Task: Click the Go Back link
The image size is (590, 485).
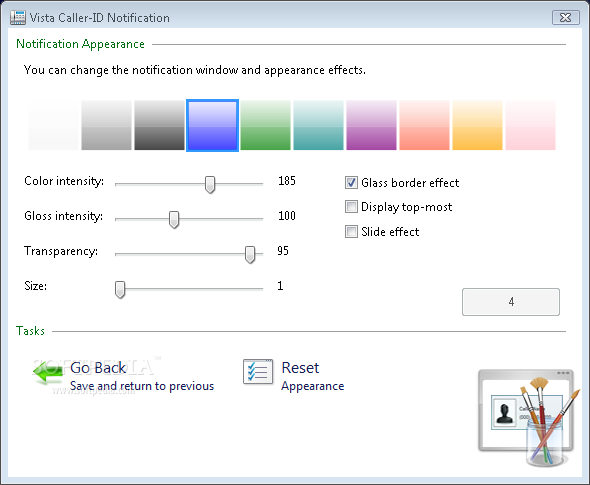Action: tap(98, 368)
